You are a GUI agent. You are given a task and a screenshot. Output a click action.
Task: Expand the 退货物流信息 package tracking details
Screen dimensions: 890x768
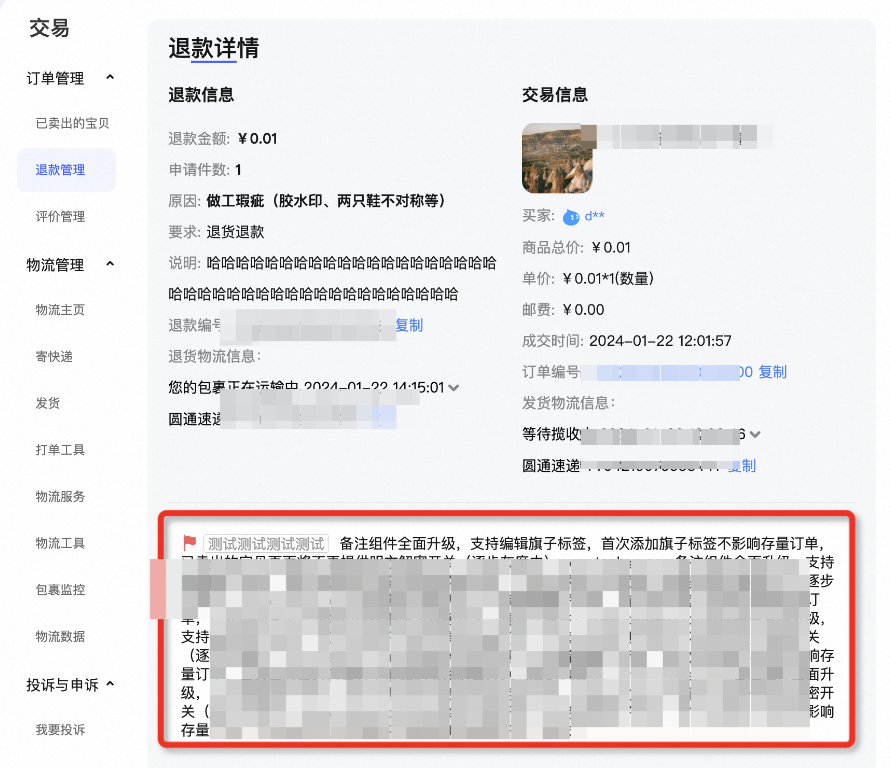(457, 388)
